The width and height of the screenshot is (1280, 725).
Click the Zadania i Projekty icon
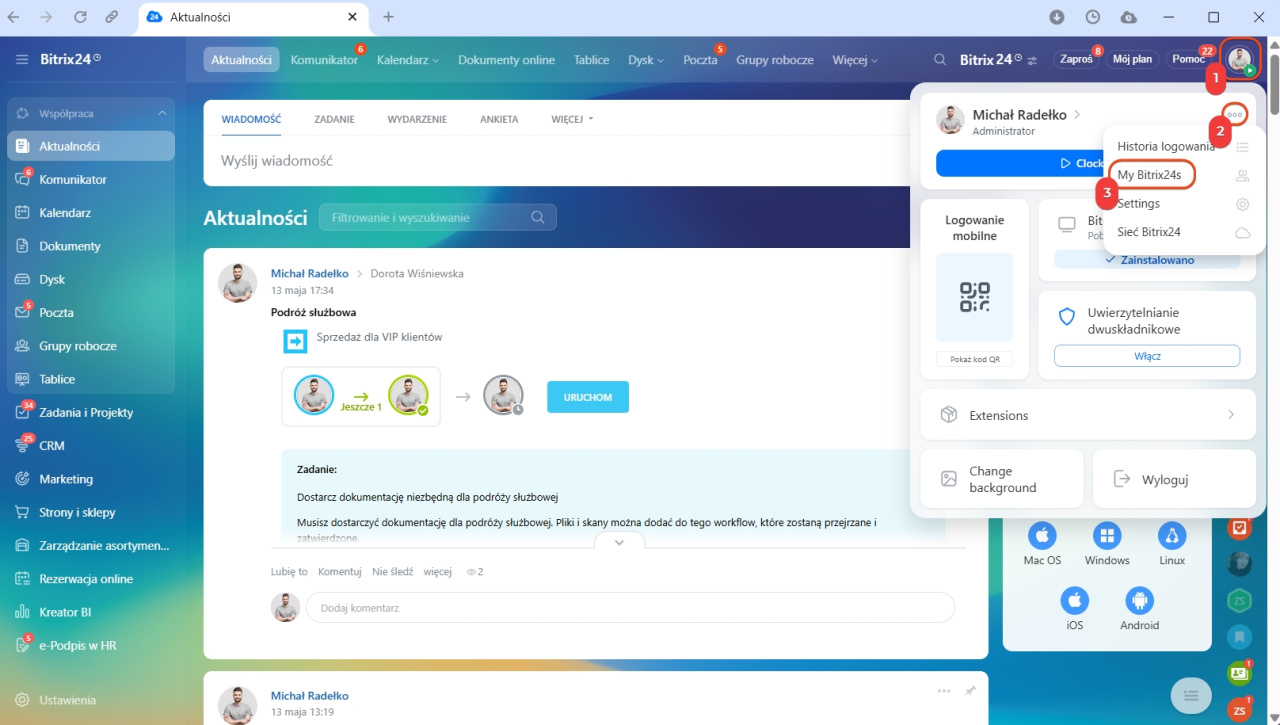[x=22, y=412]
